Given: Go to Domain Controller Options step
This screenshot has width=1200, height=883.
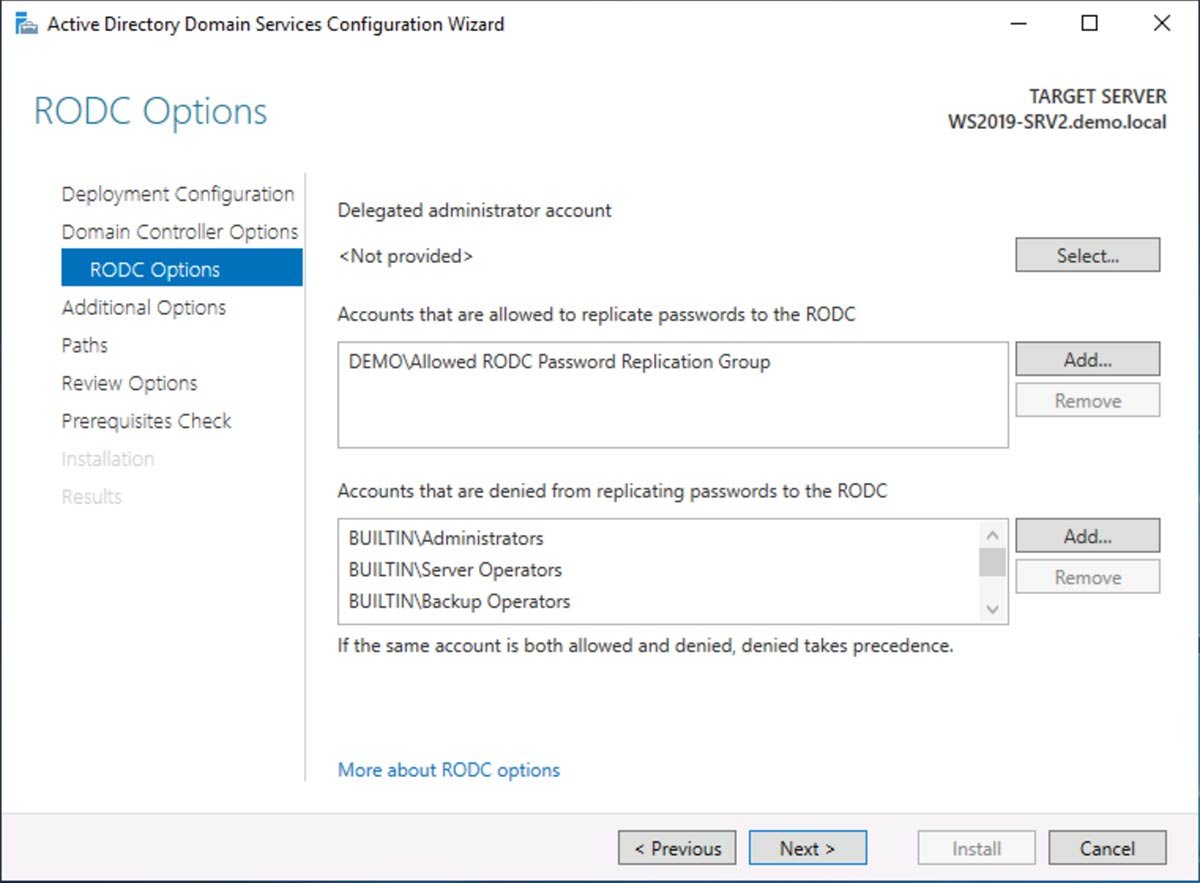Looking at the screenshot, I should [x=180, y=232].
